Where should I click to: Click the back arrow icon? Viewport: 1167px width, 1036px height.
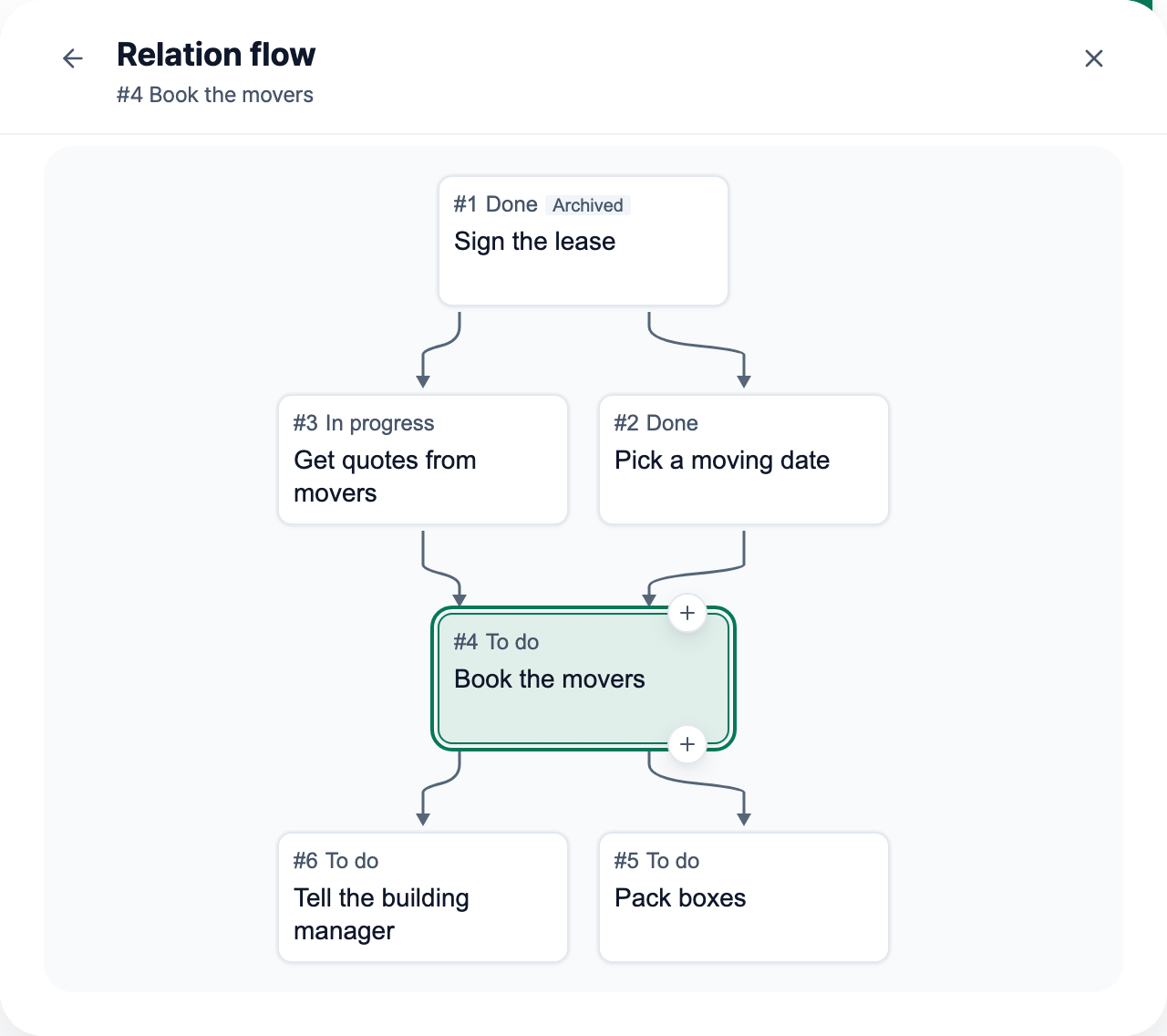73,58
